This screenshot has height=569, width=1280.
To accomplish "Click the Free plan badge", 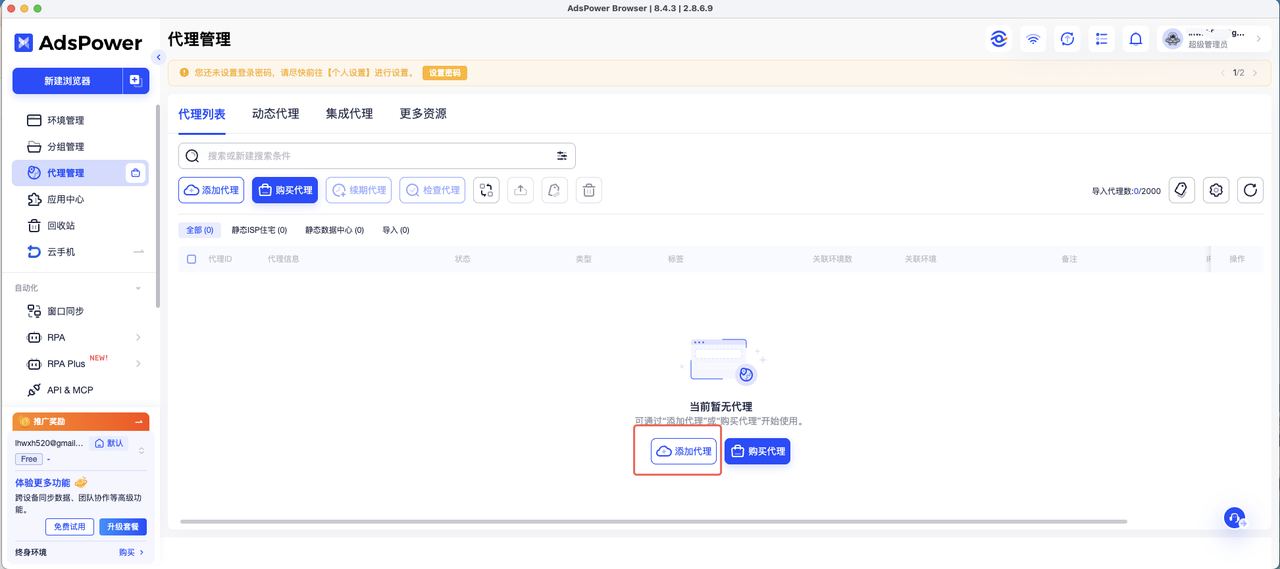I will click(x=29, y=459).
